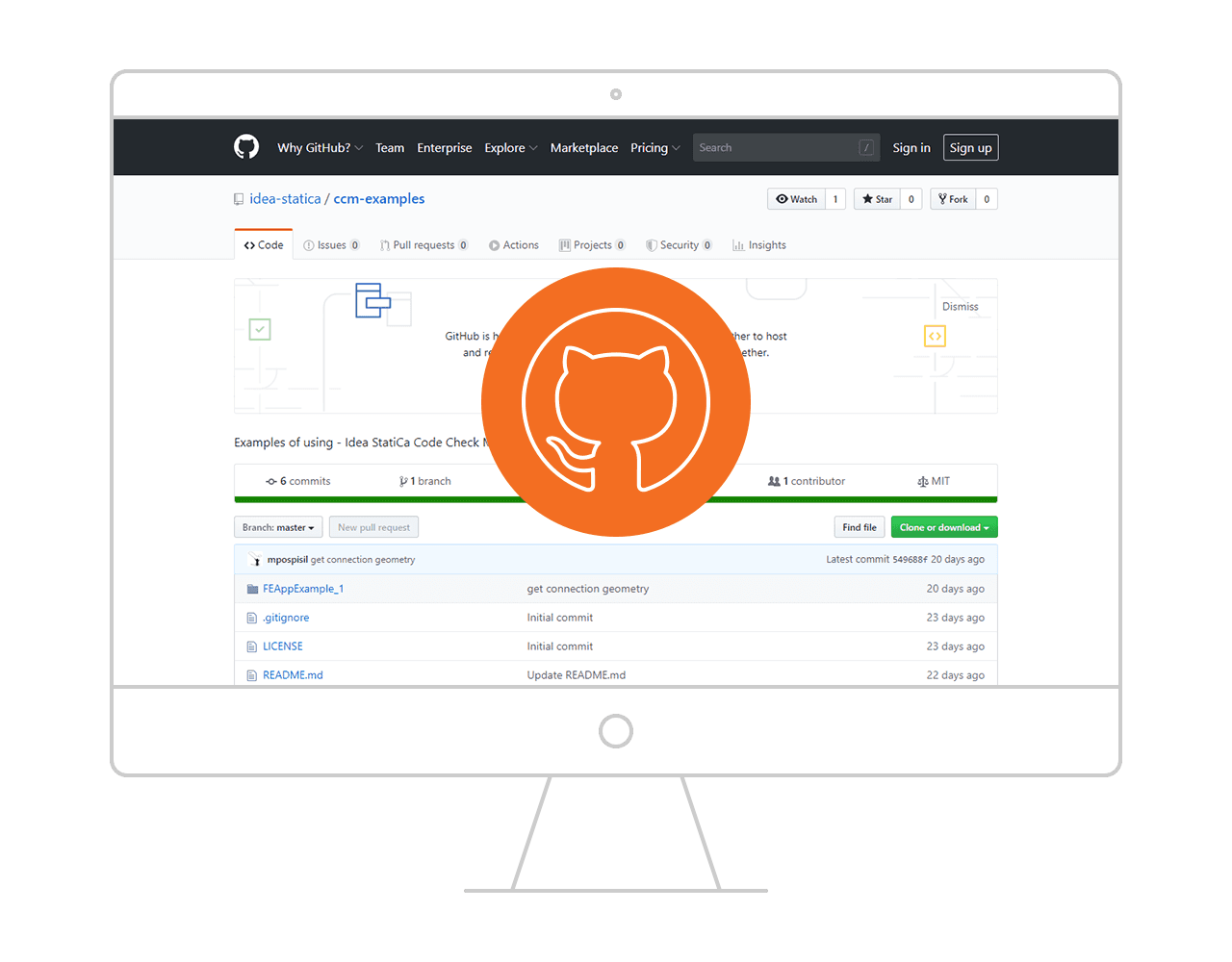Select the Code tab

264,245
